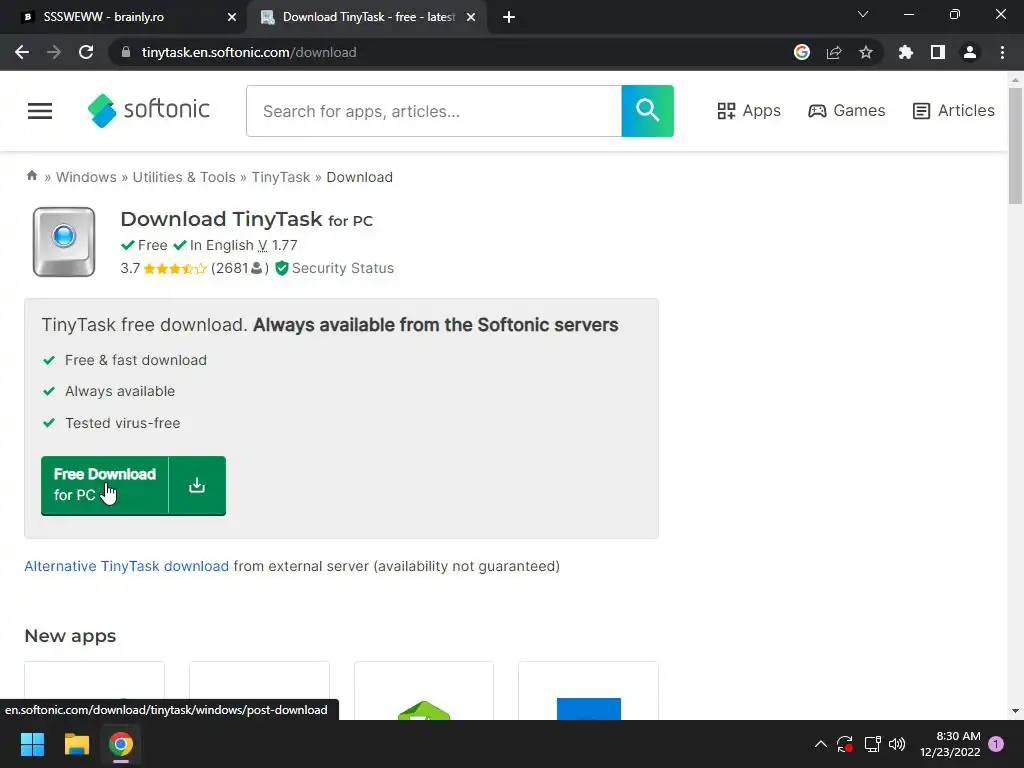Open the tab search dropdown chevron
Viewport: 1024px width, 768px height.
coord(863,14)
